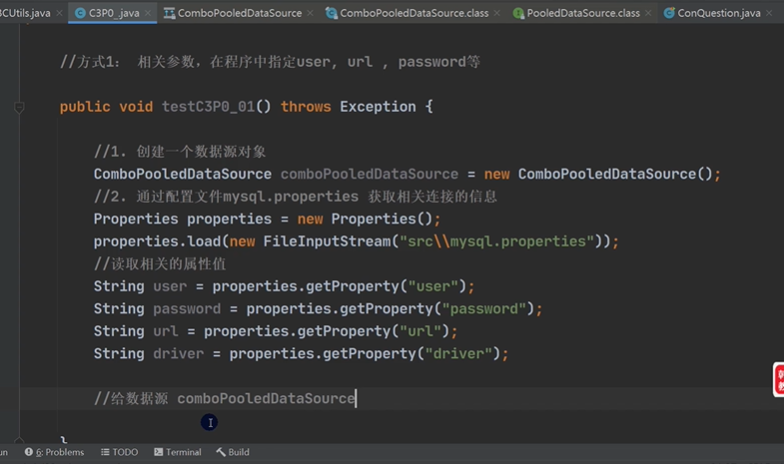The width and height of the screenshot is (784, 464).
Task: Open the TODO tool window
Action: point(120,452)
